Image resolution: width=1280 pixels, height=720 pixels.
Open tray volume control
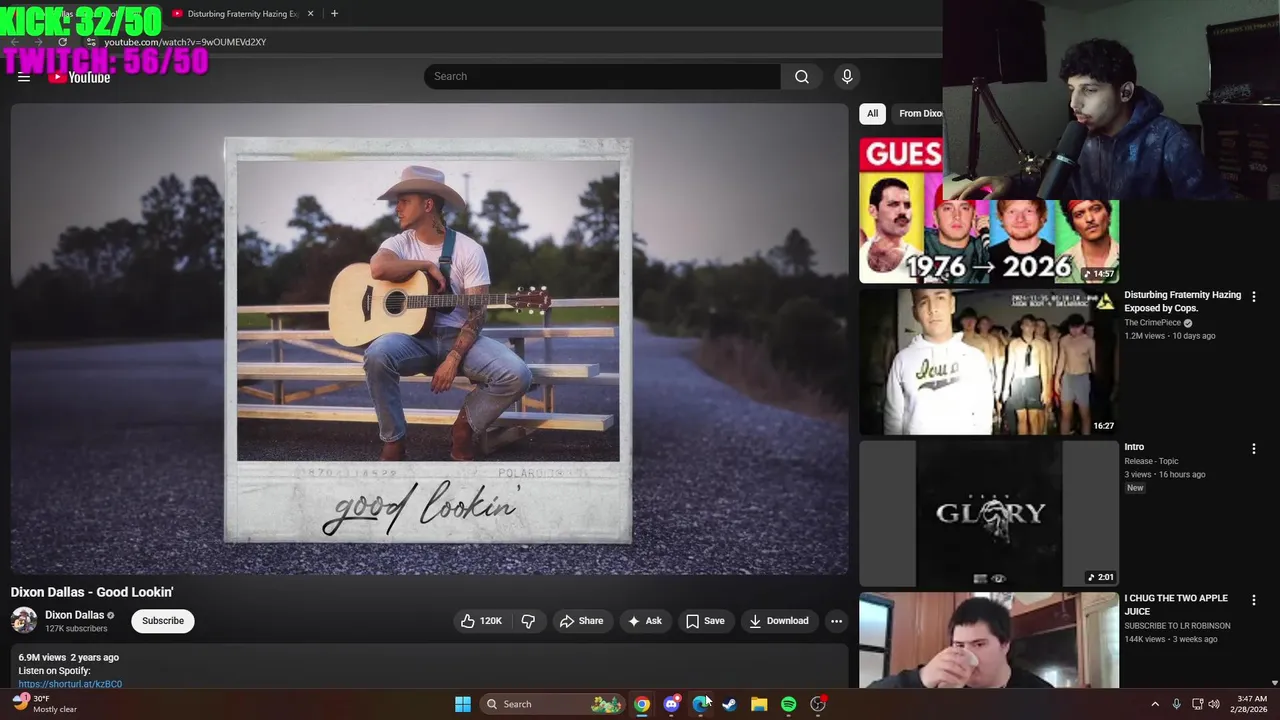click(x=1214, y=704)
